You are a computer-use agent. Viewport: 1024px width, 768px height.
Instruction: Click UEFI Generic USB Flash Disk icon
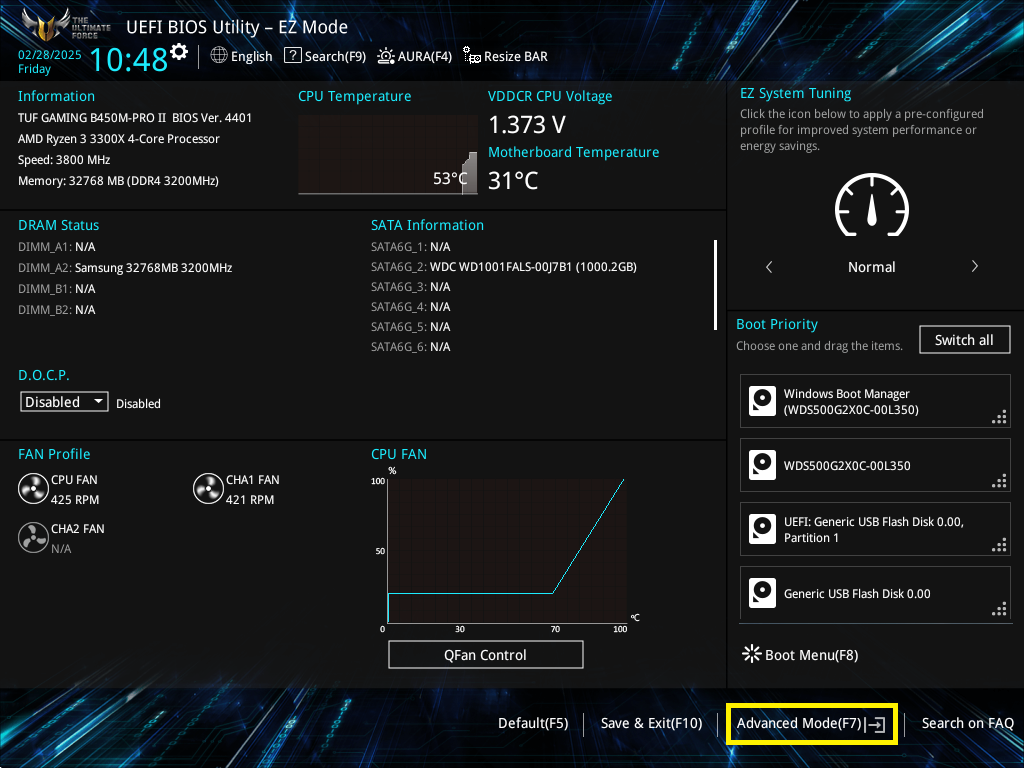click(762, 529)
